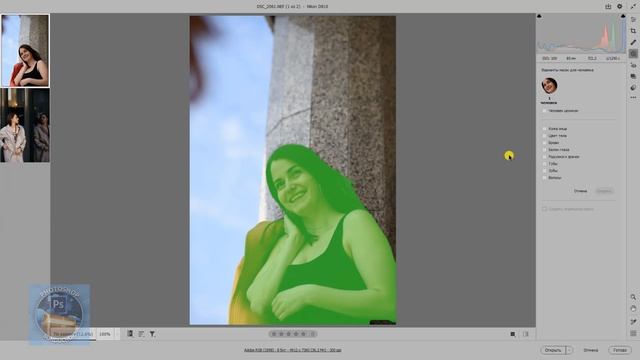Select the Hand pan tool

click(x=633, y=309)
